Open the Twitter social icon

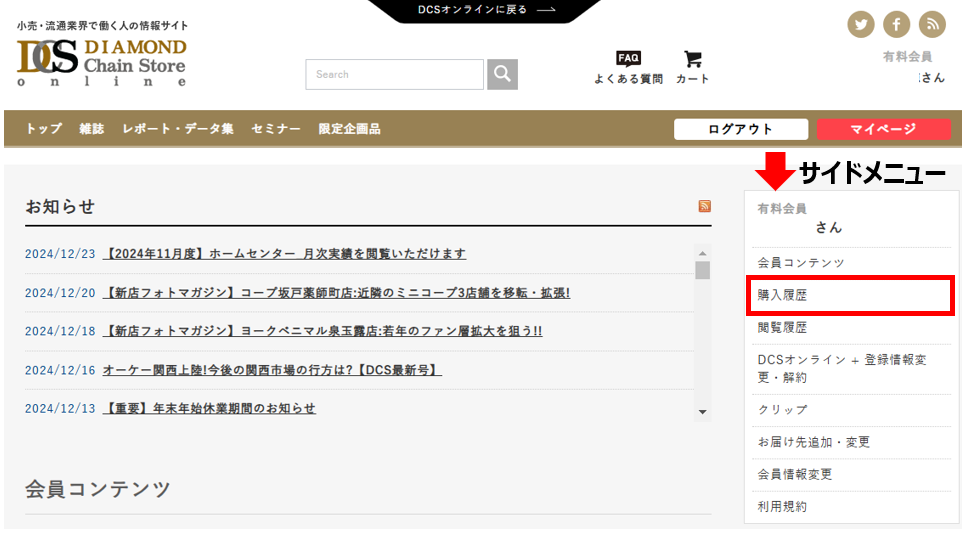point(860,24)
